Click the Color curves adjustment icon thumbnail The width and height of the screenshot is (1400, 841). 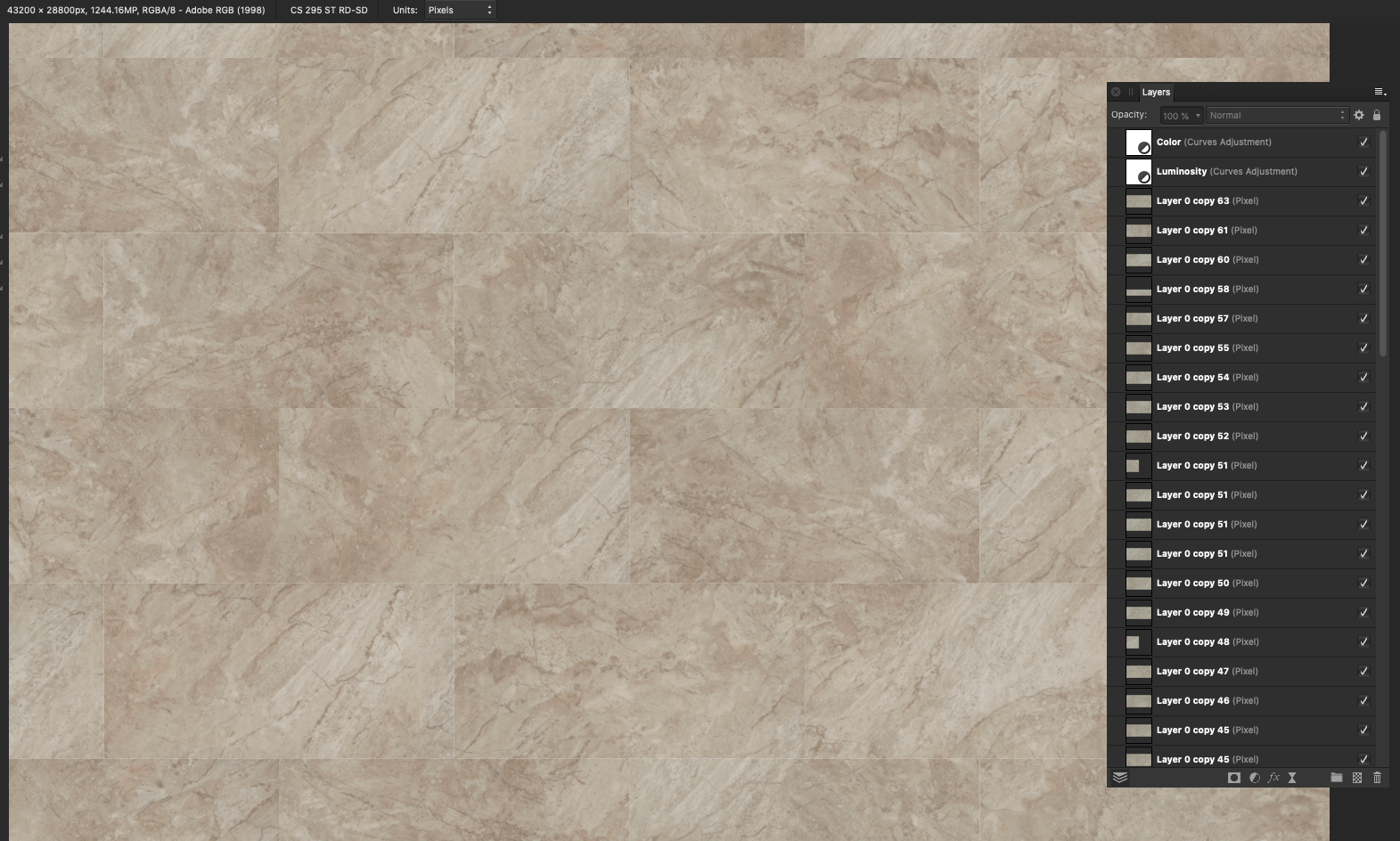[1139, 143]
